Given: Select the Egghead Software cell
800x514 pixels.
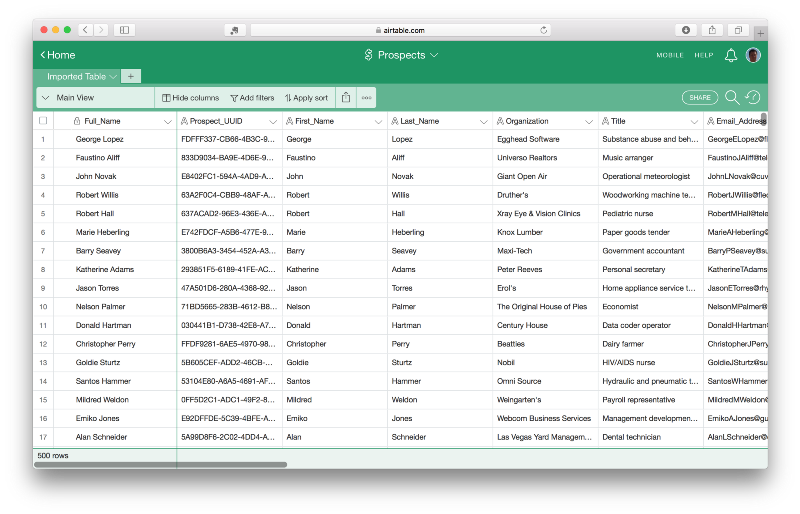Looking at the screenshot, I should point(545,139).
